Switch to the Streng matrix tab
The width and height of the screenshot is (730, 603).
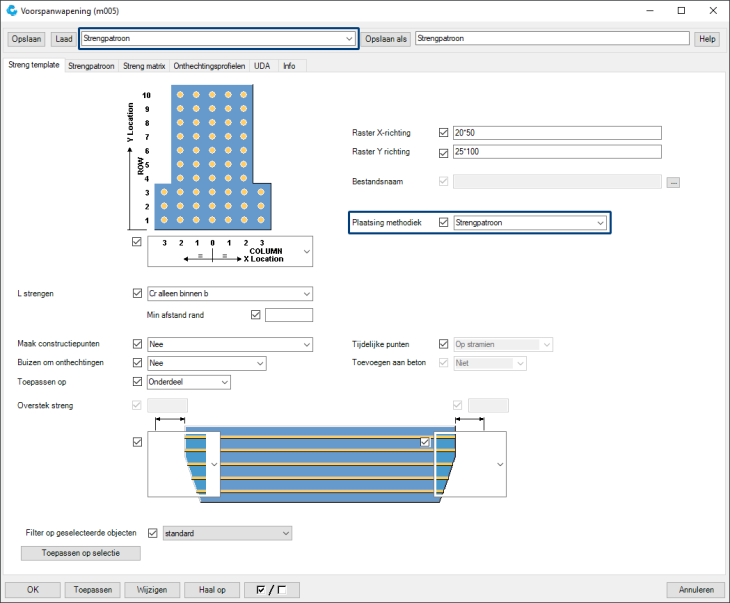click(x=144, y=65)
